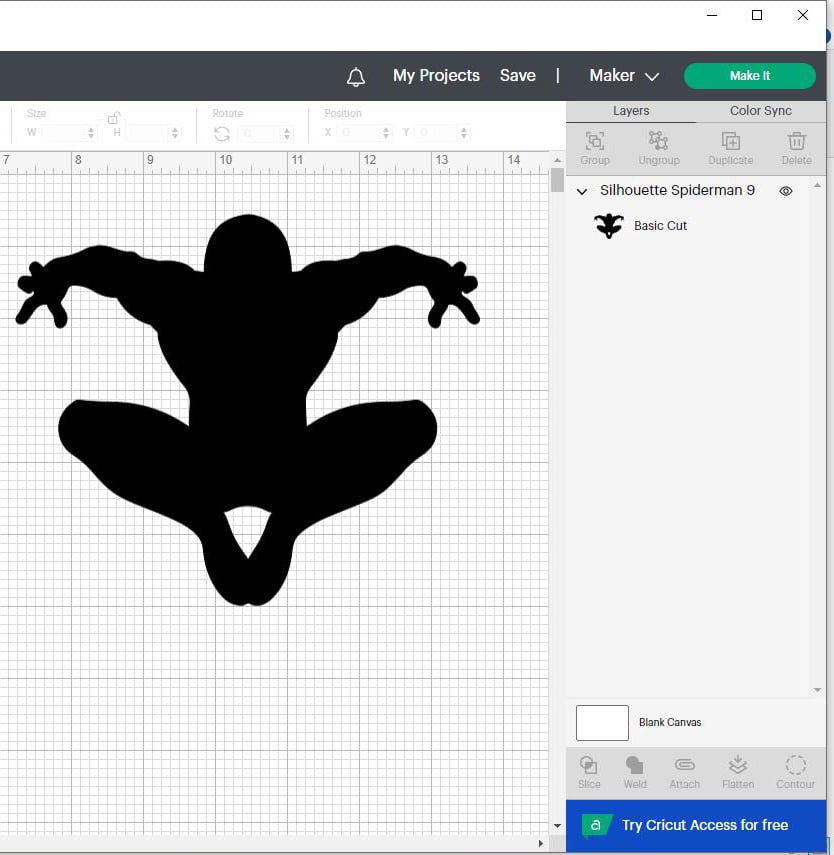Click the Rotate stepper arrows
The width and height of the screenshot is (834, 855).
(287, 134)
